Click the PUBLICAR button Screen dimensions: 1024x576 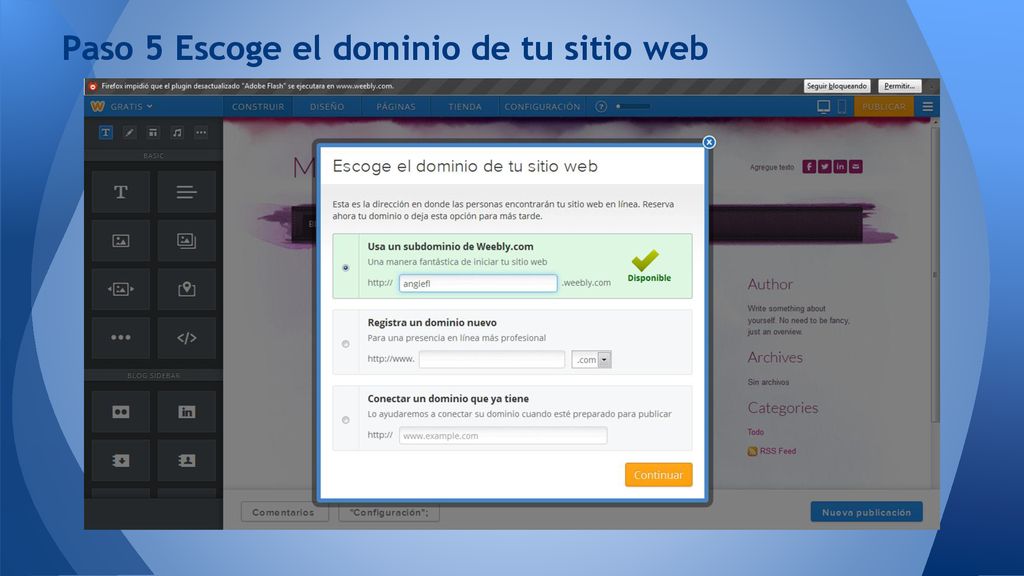pyautogui.click(x=884, y=106)
